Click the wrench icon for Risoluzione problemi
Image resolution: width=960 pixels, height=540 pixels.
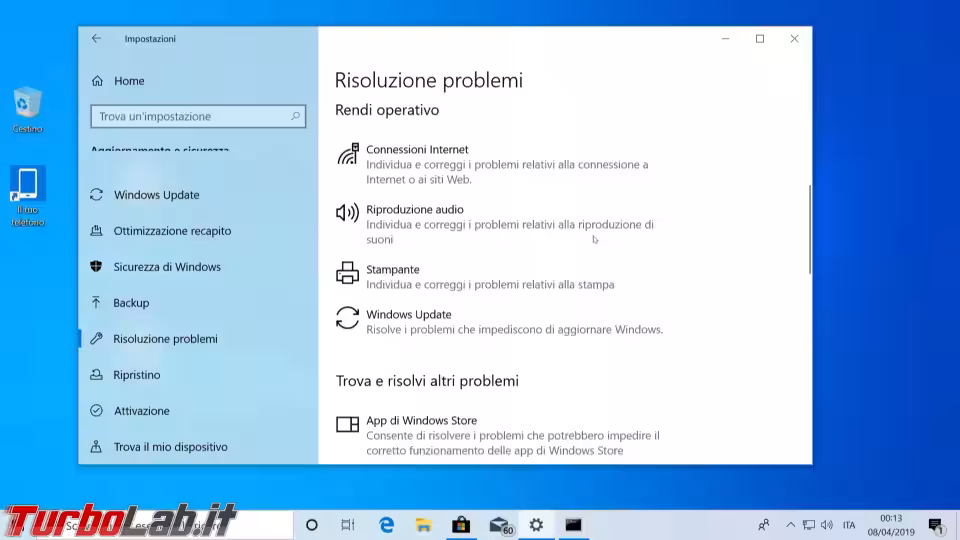[96, 339]
